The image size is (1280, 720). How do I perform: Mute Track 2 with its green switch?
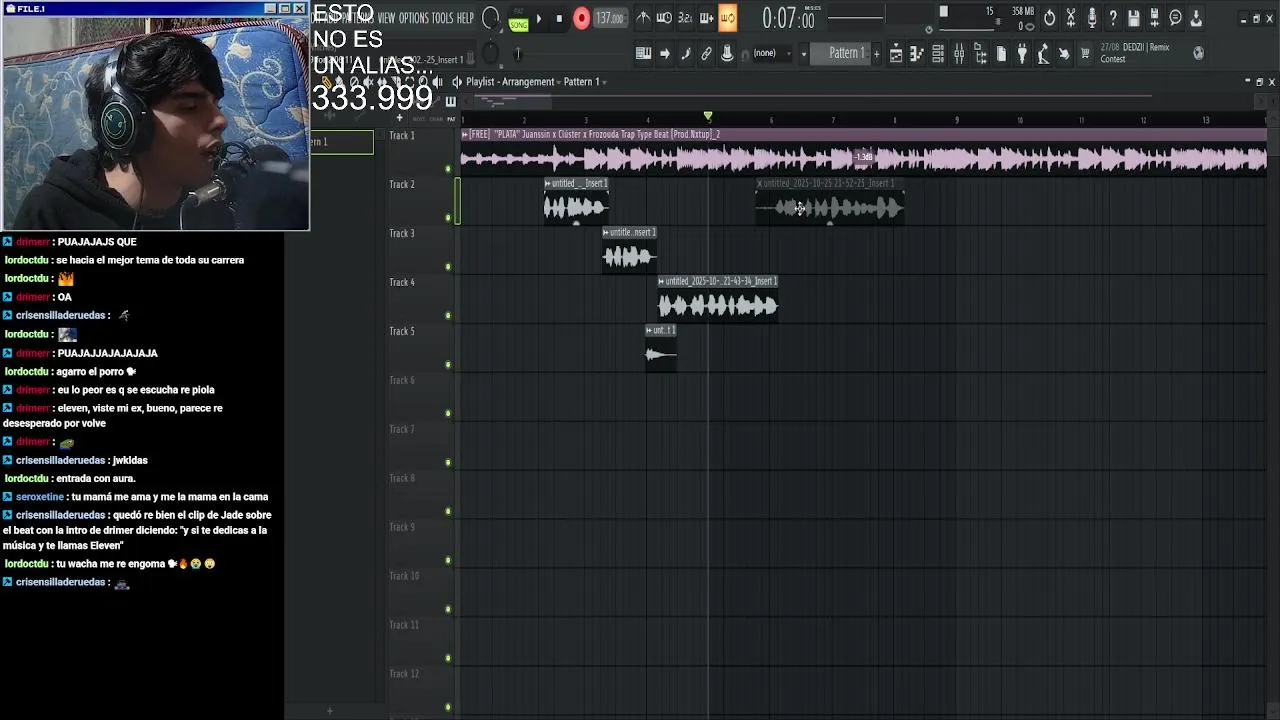point(448,218)
